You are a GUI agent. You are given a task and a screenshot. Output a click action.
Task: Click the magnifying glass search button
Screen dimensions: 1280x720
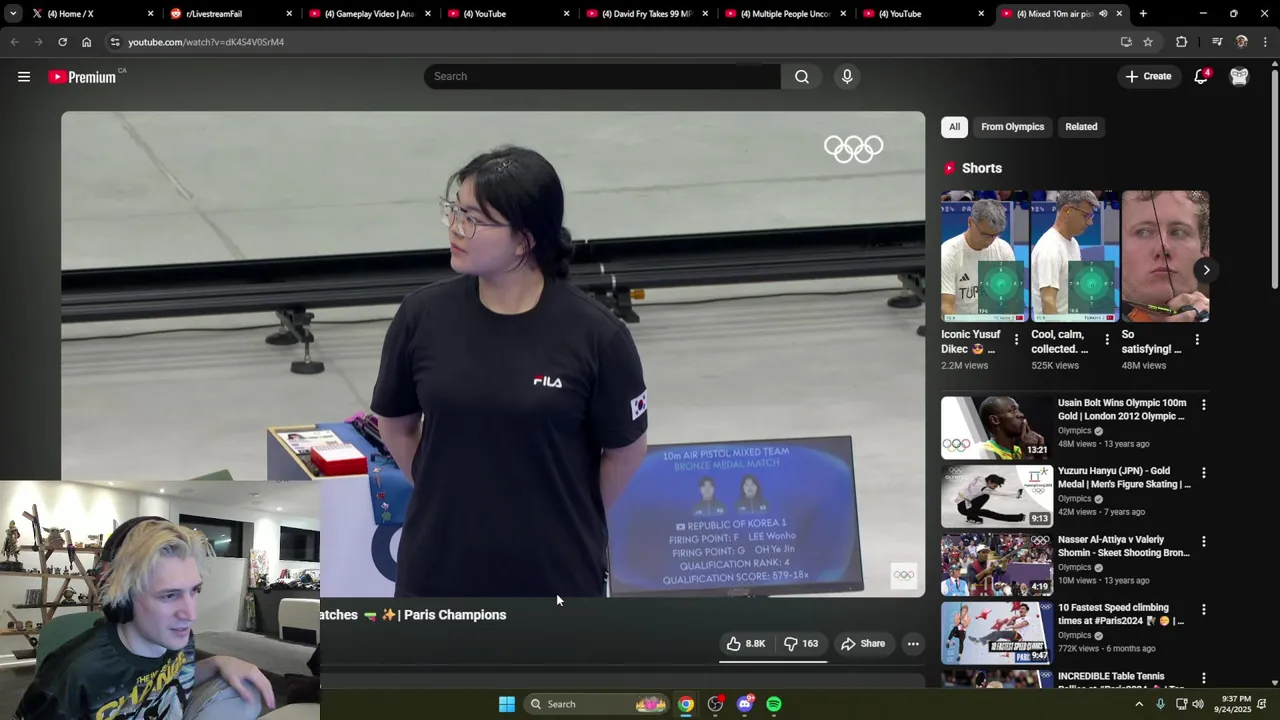pos(802,77)
